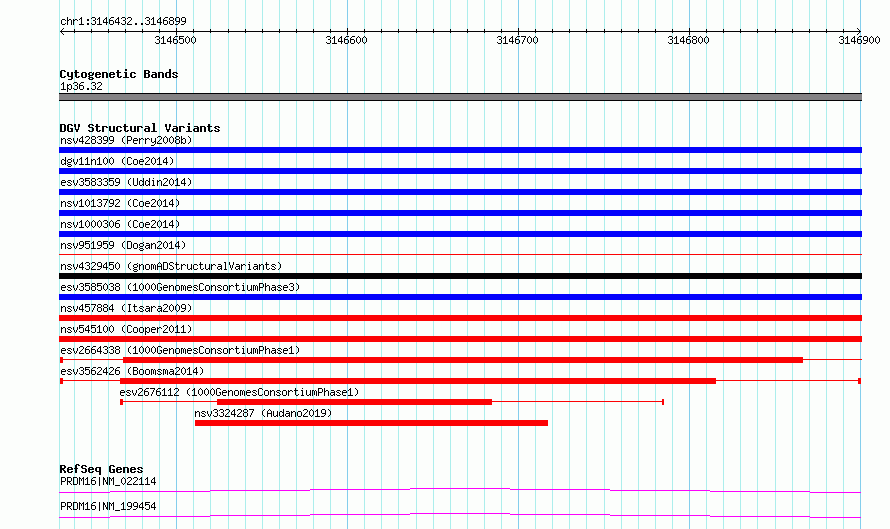The height and width of the screenshot is (529, 890).
Task: Click the nsv1000306 (Coe2014) label
Action: [x=120, y=224]
